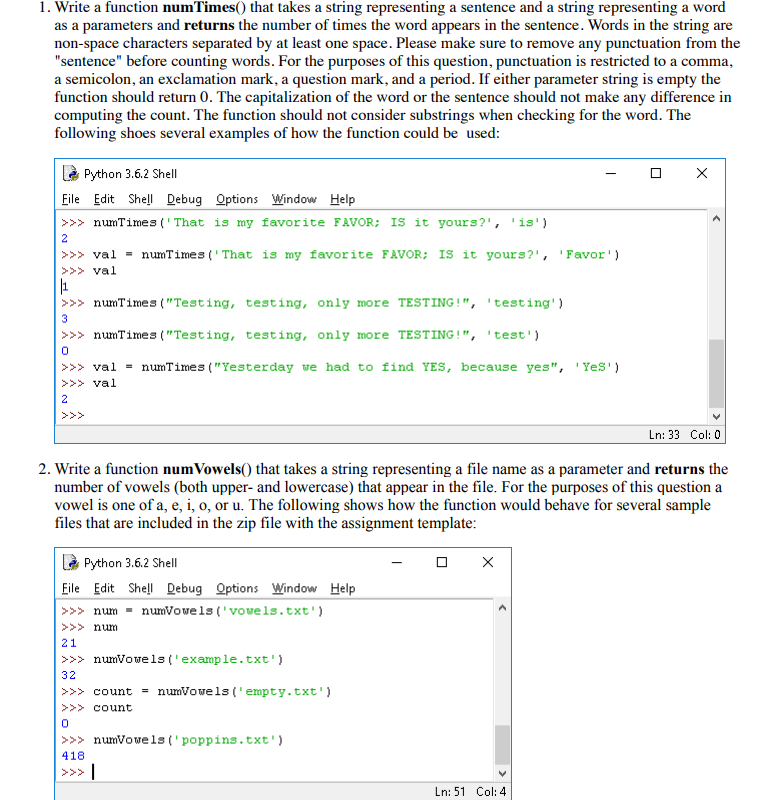Open Shell menu in first Python shell
This screenshot has width=777, height=800.
[140, 199]
